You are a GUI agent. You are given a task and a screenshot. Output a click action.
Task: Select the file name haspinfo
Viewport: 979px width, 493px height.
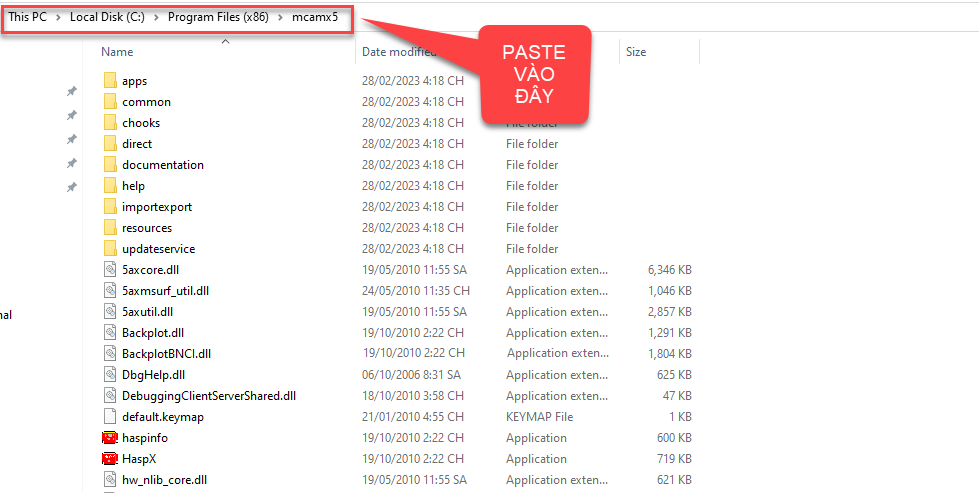(x=145, y=438)
